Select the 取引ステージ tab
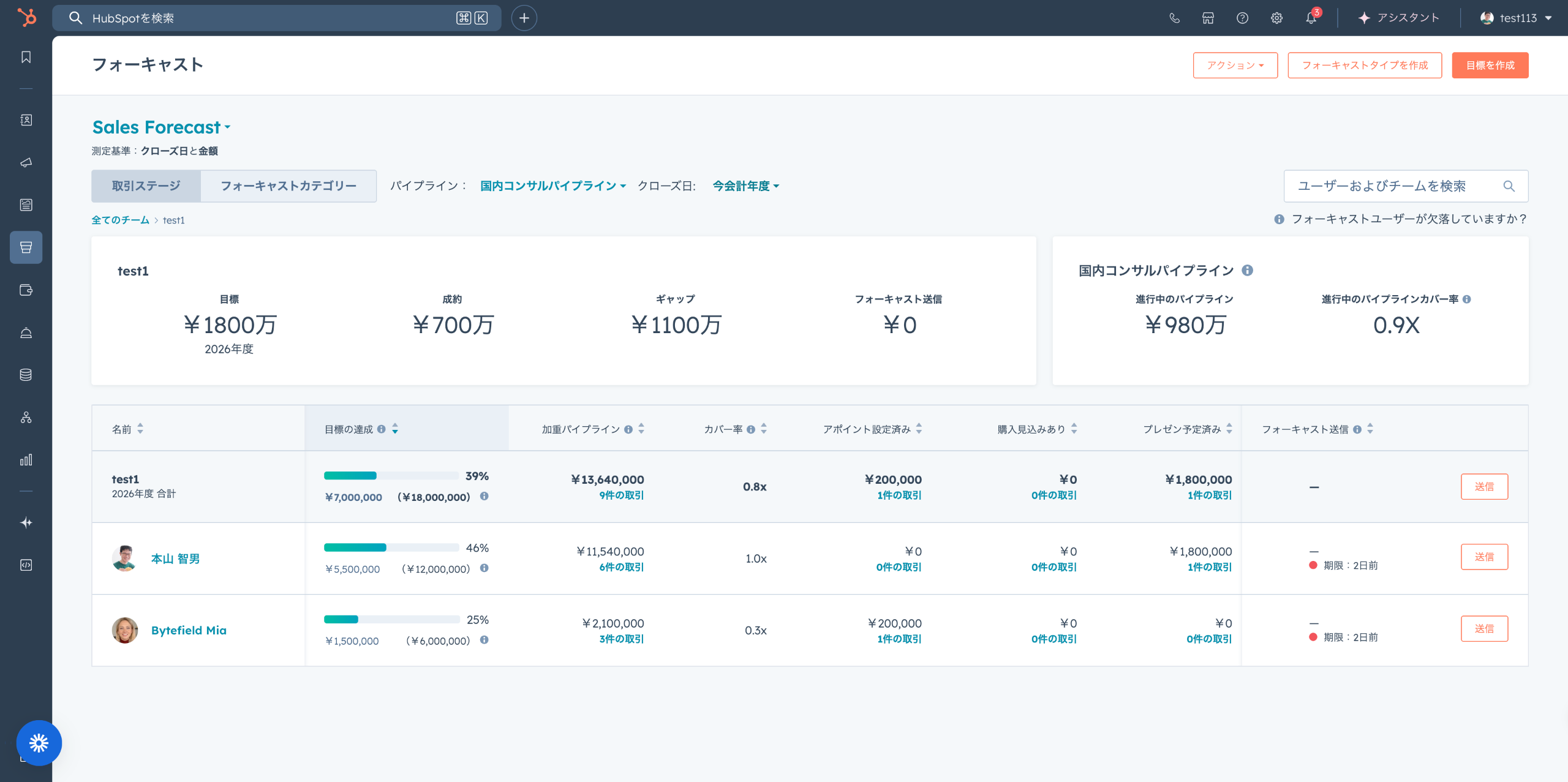This screenshot has width=1568, height=782. point(146,186)
